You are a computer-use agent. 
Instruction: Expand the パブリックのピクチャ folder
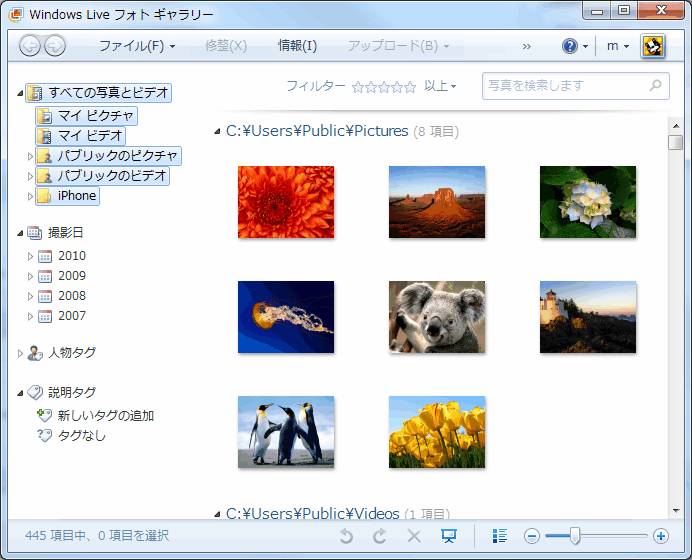pos(30,156)
